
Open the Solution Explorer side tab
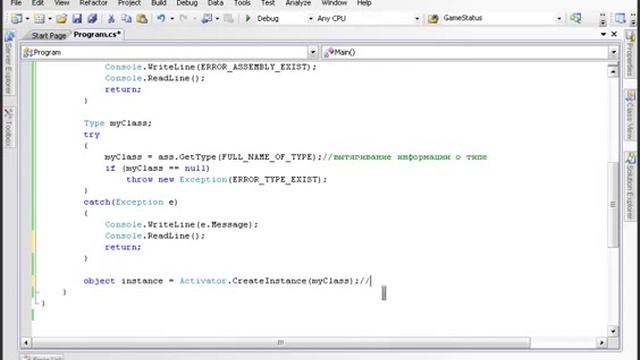[x=631, y=186]
